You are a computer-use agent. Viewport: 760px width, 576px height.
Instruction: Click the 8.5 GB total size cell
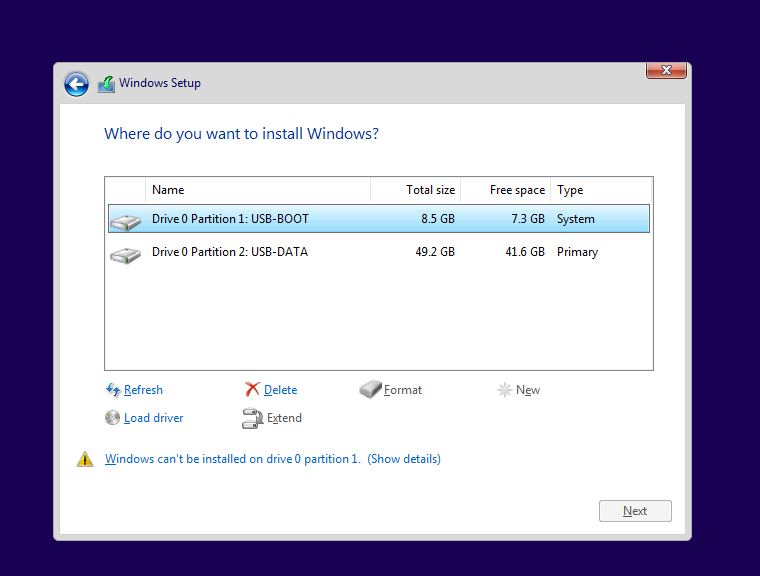pyautogui.click(x=438, y=219)
